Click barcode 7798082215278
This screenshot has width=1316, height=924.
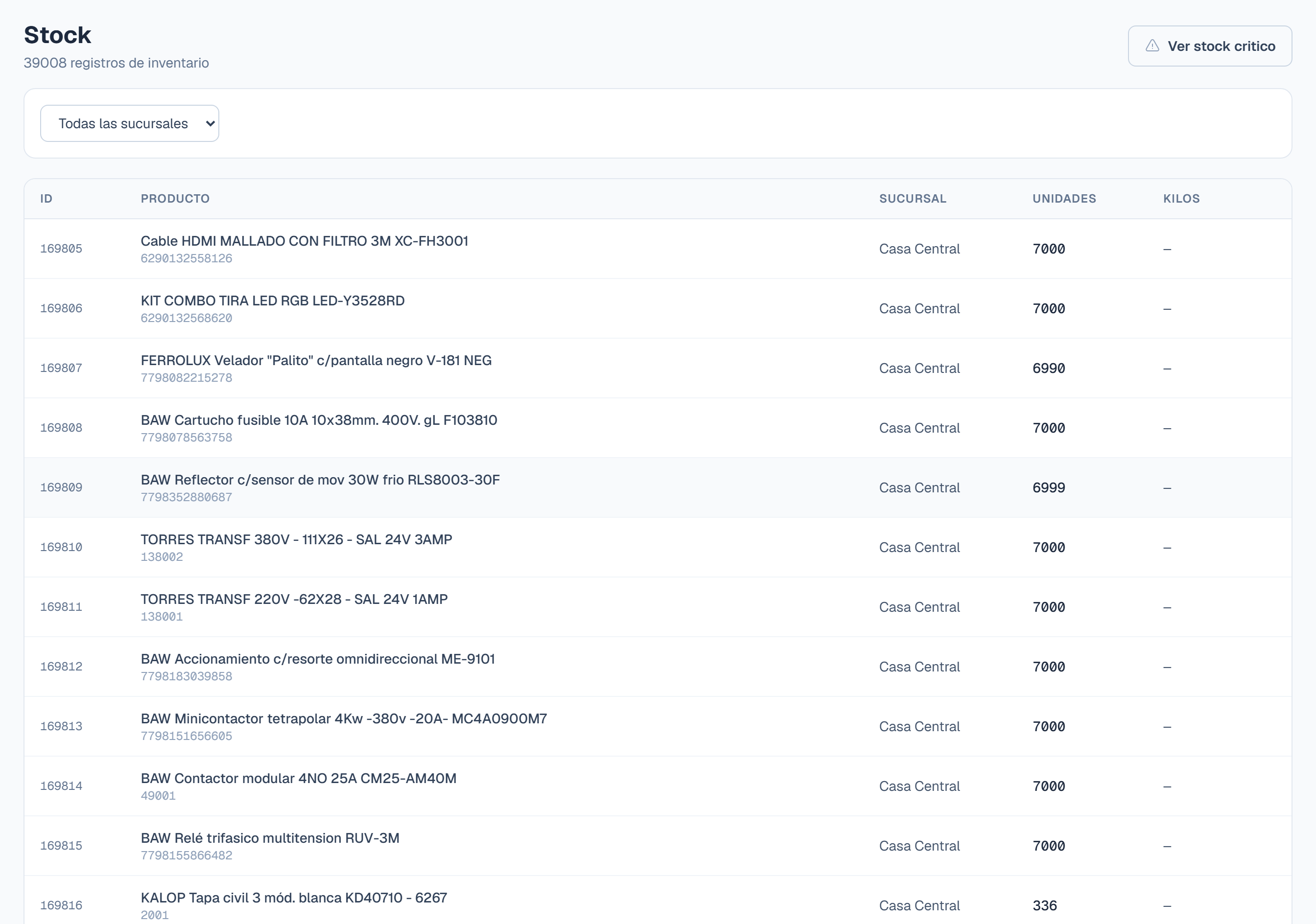point(186,377)
